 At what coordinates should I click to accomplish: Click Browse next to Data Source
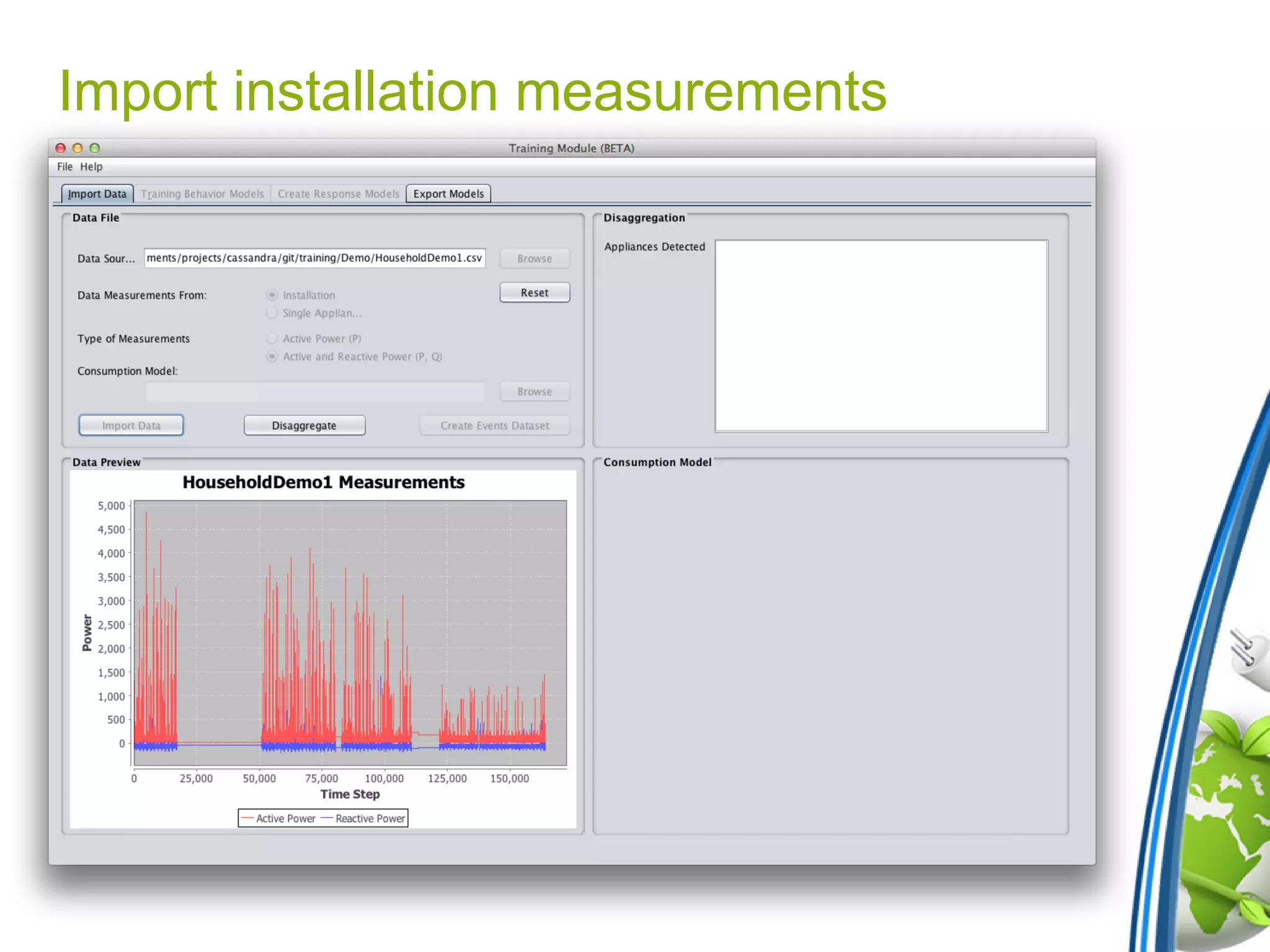(x=535, y=258)
